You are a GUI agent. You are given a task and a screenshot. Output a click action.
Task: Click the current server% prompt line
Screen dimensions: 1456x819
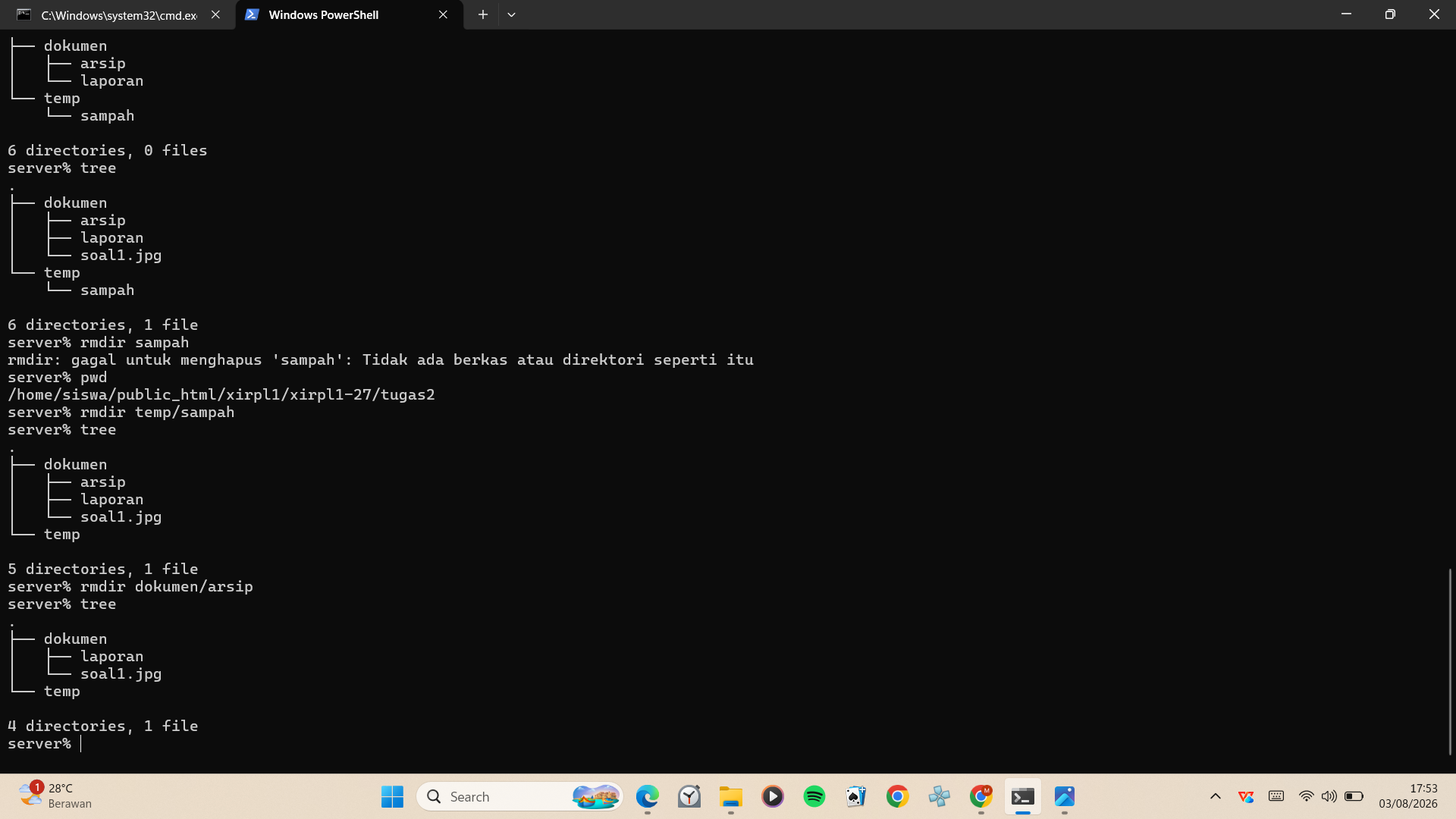coord(45,744)
